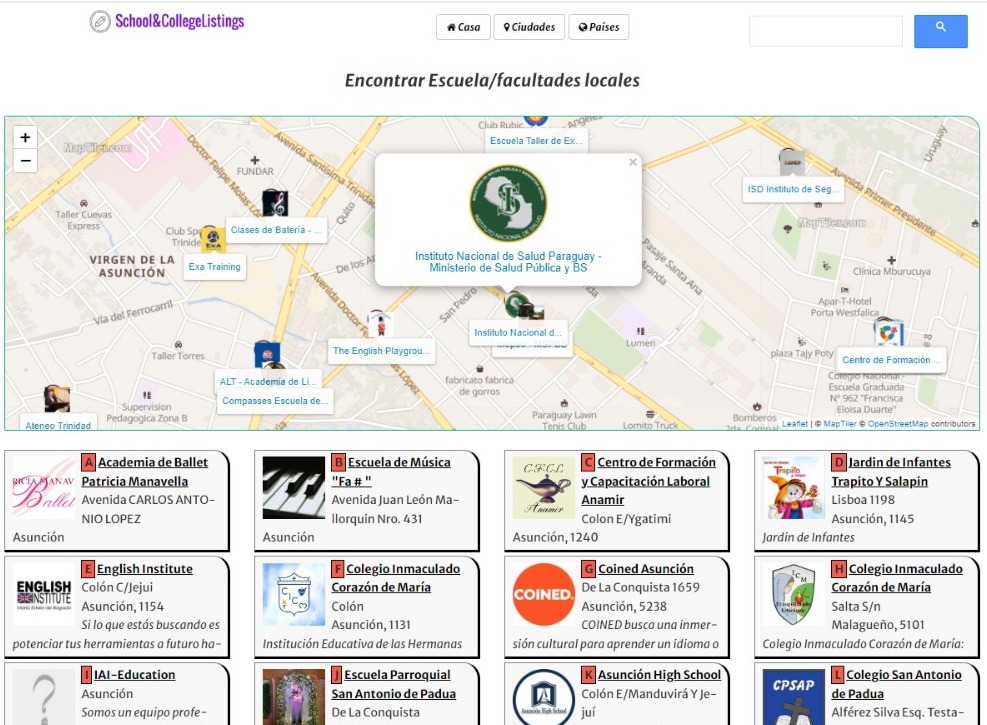The height and width of the screenshot is (725, 987).
Task: Click the CICM blue crest thumbnail
Action: tap(293, 595)
